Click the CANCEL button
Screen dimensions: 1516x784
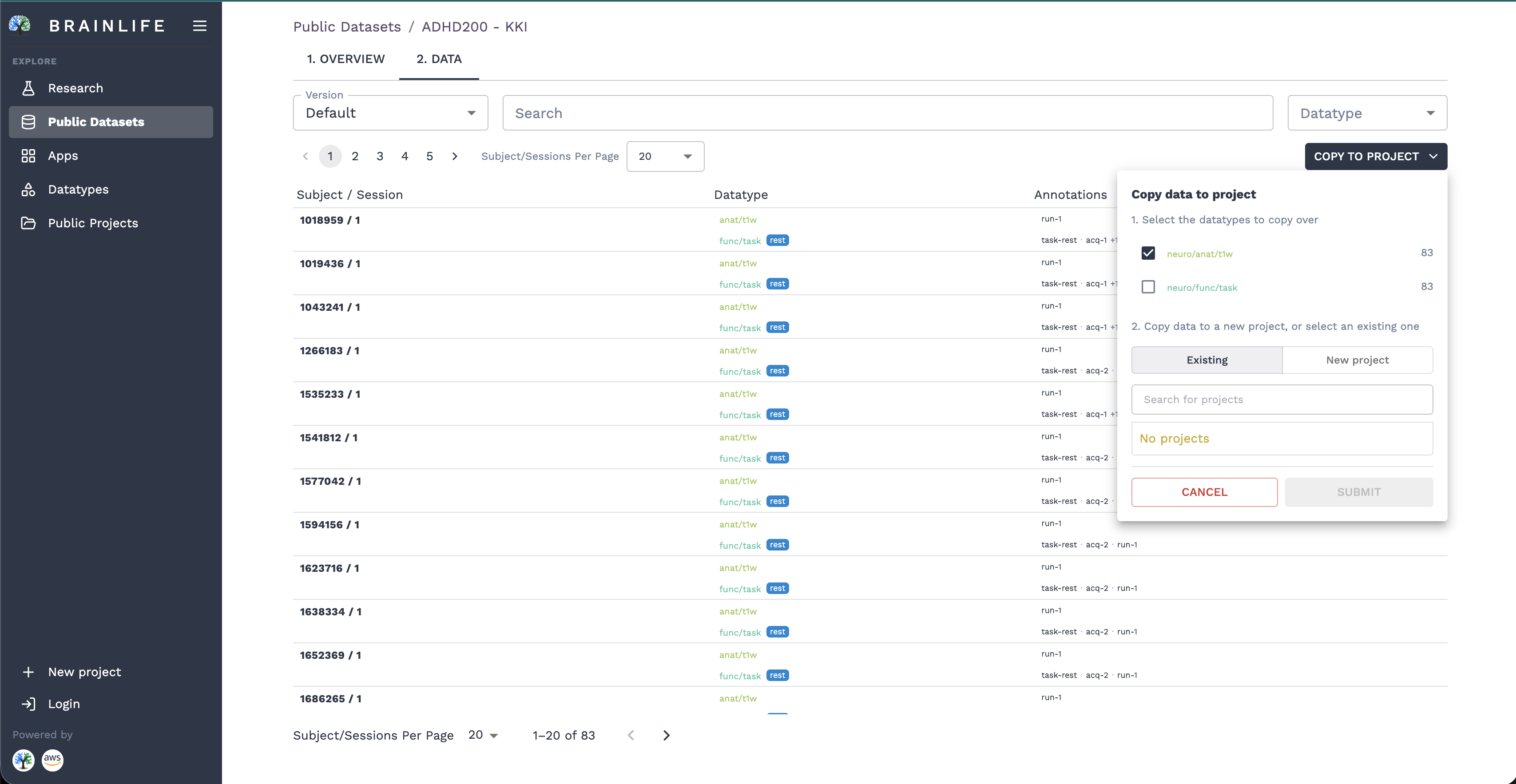(1204, 492)
